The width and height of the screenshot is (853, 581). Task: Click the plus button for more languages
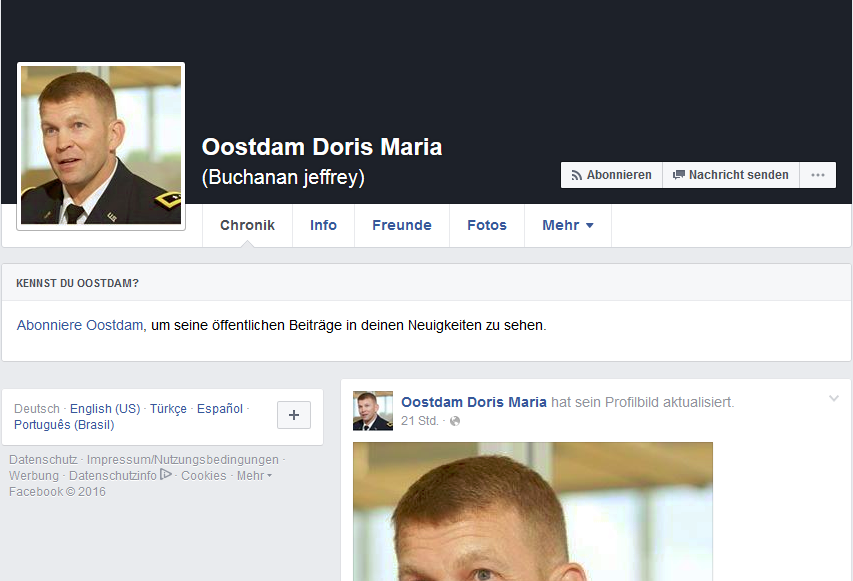tap(294, 415)
